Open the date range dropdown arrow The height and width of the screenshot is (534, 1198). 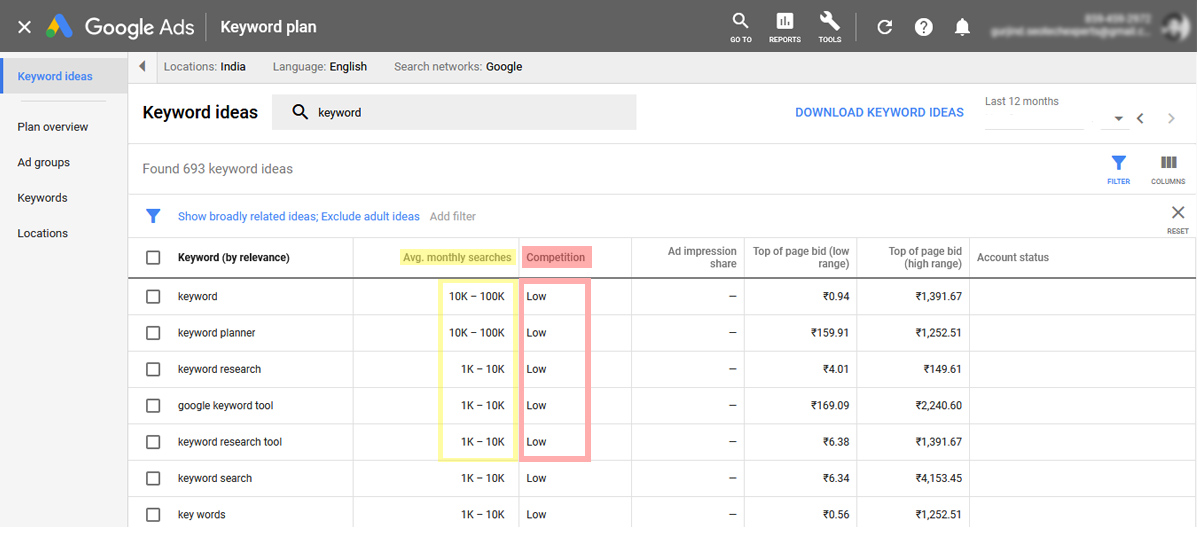coord(1118,119)
